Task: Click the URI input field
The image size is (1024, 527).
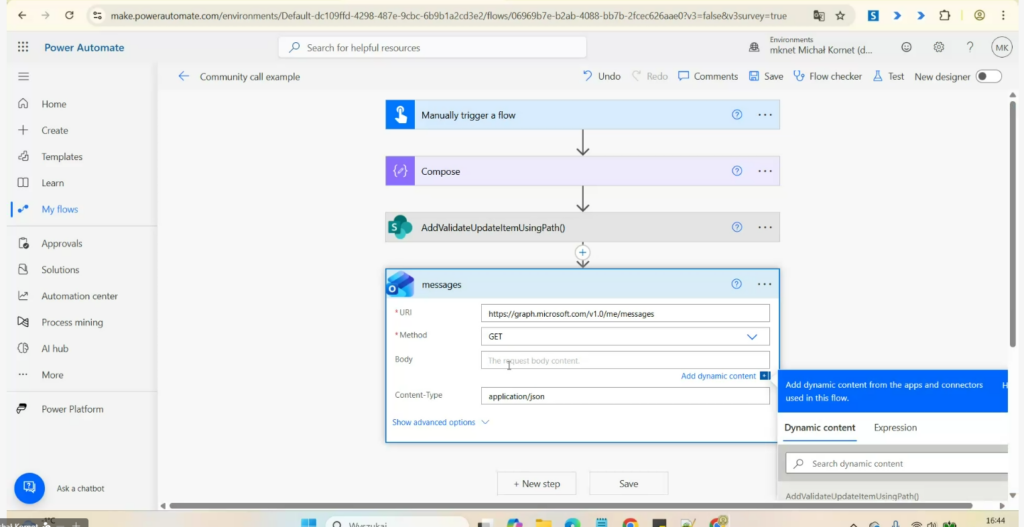Action: pyautogui.click(x=625, y=313)
